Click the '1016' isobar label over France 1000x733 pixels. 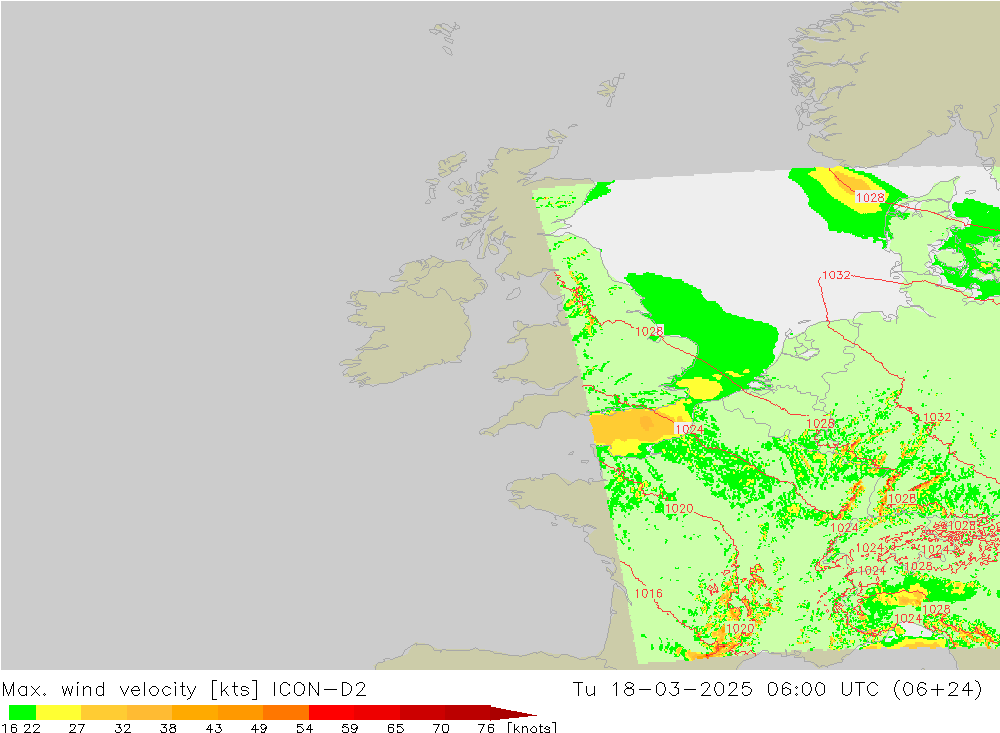point(648,593)
